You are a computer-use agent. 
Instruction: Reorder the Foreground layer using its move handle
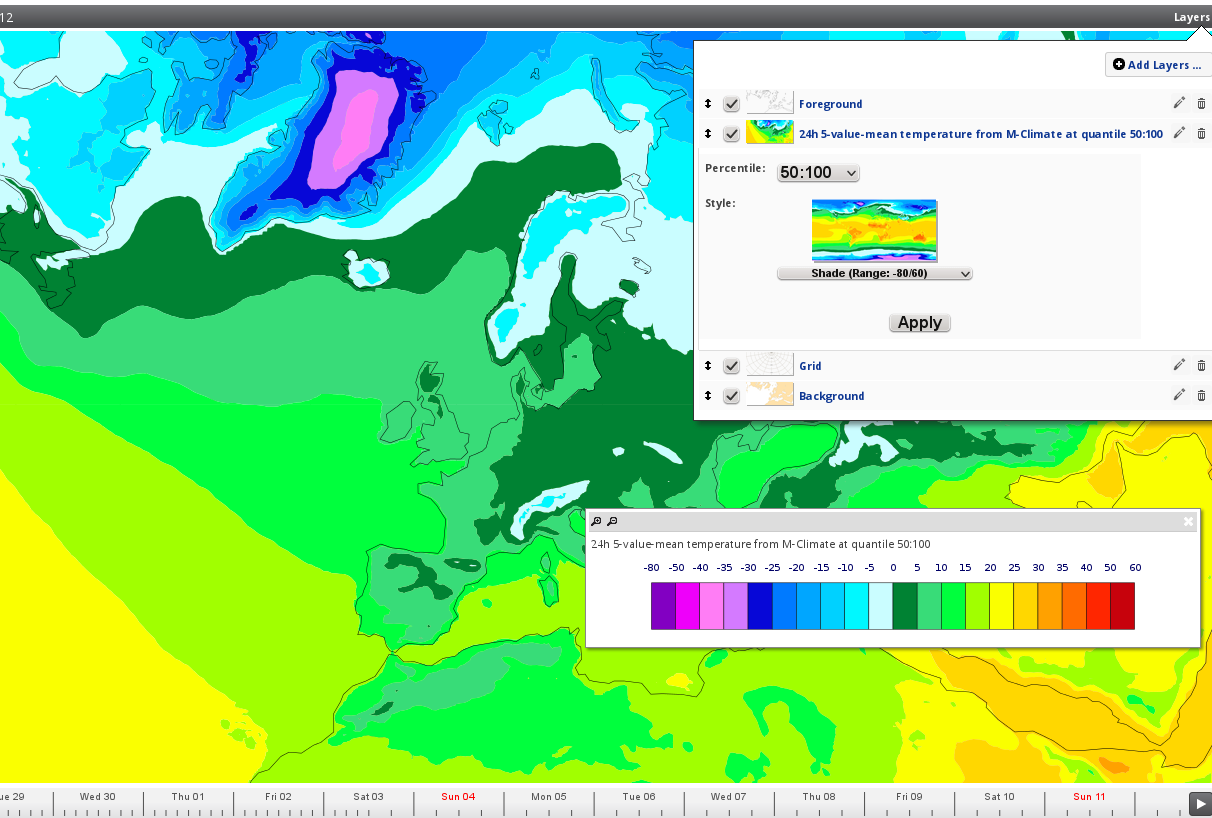point(708,104)
